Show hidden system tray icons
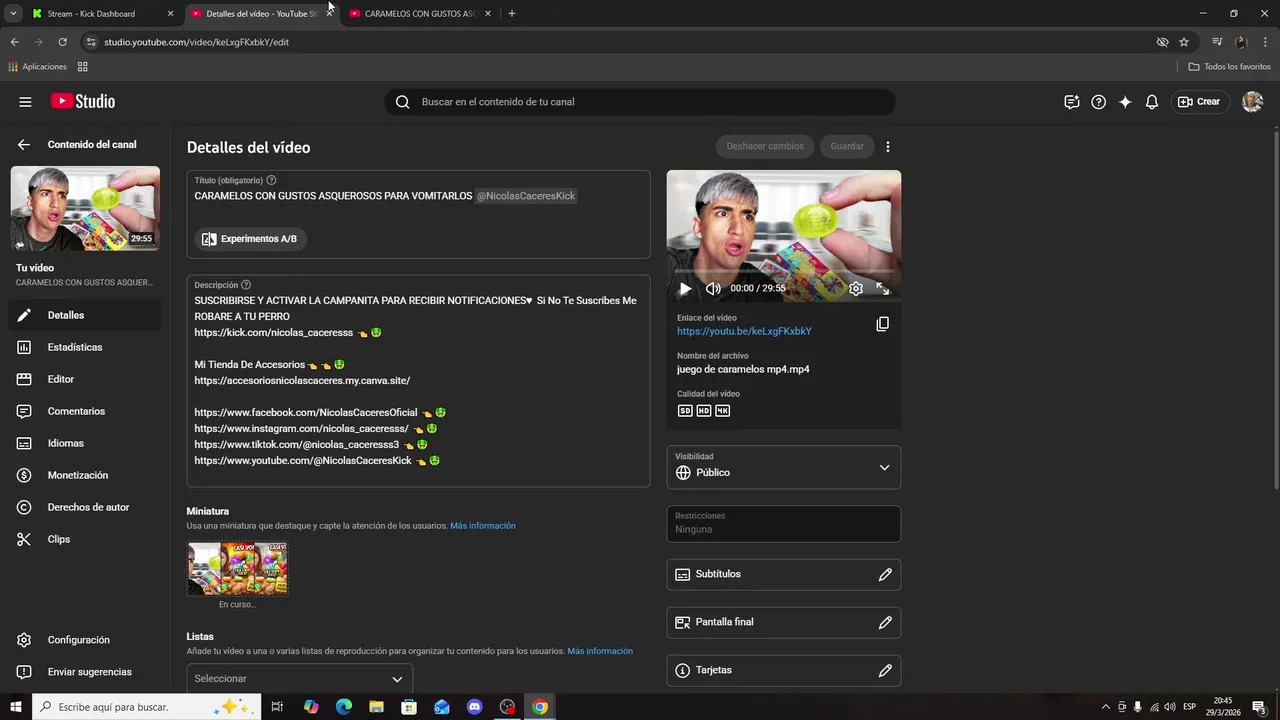The image size is (1280, 720). pos(1105,707)
